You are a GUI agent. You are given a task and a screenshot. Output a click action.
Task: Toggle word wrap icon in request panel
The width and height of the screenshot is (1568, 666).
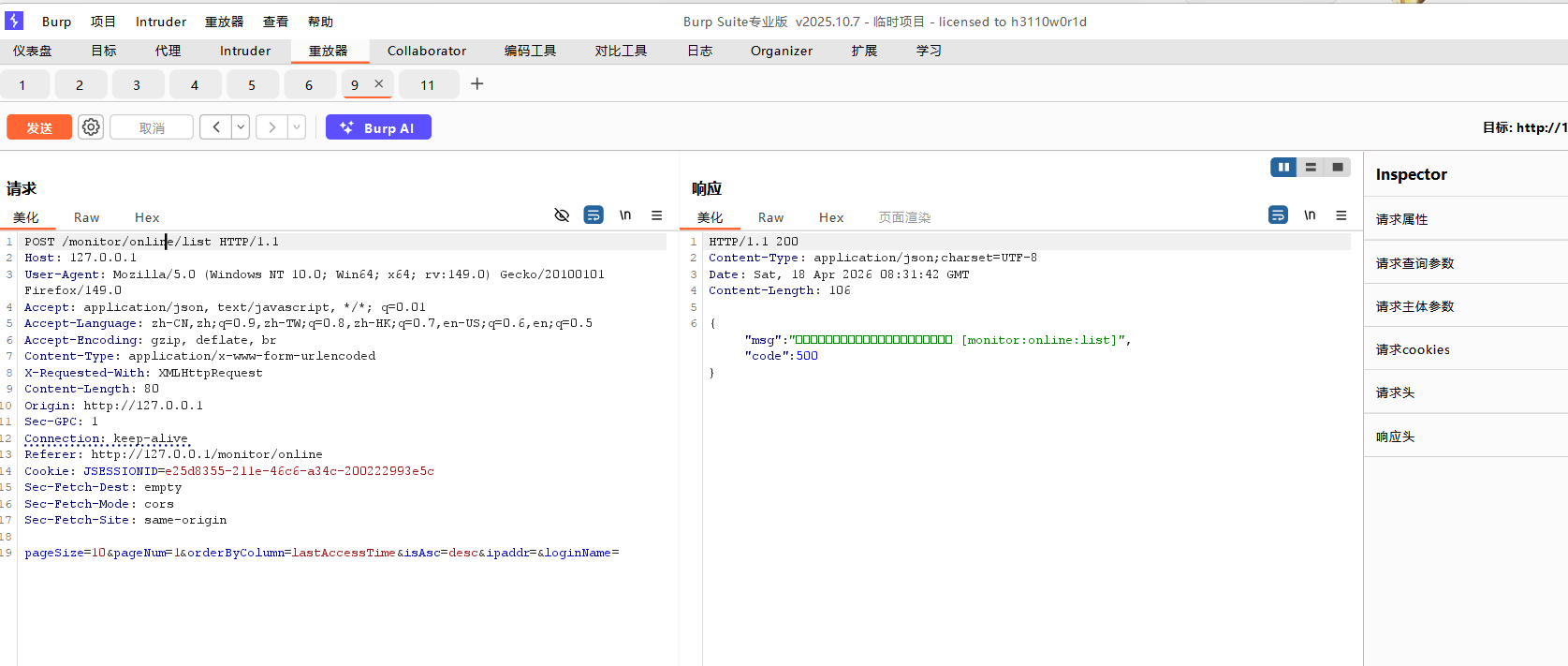tap(593, 215)
